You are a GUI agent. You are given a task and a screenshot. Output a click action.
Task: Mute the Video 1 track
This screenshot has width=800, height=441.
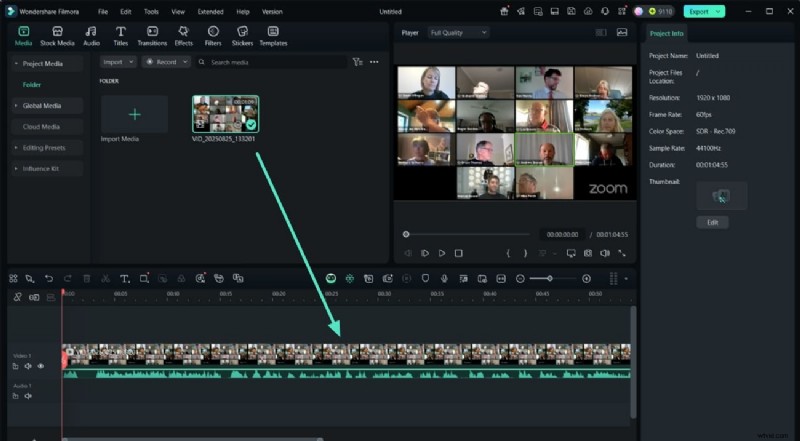[28, 366]
